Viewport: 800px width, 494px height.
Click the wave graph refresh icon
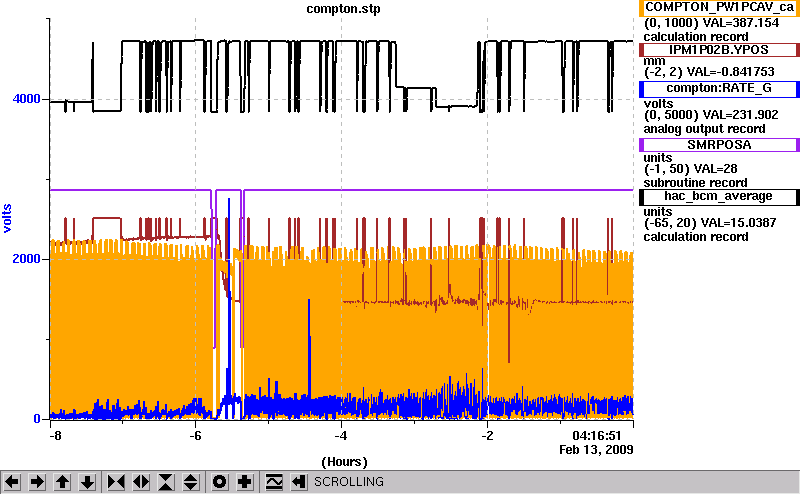(x=274, y=482)
